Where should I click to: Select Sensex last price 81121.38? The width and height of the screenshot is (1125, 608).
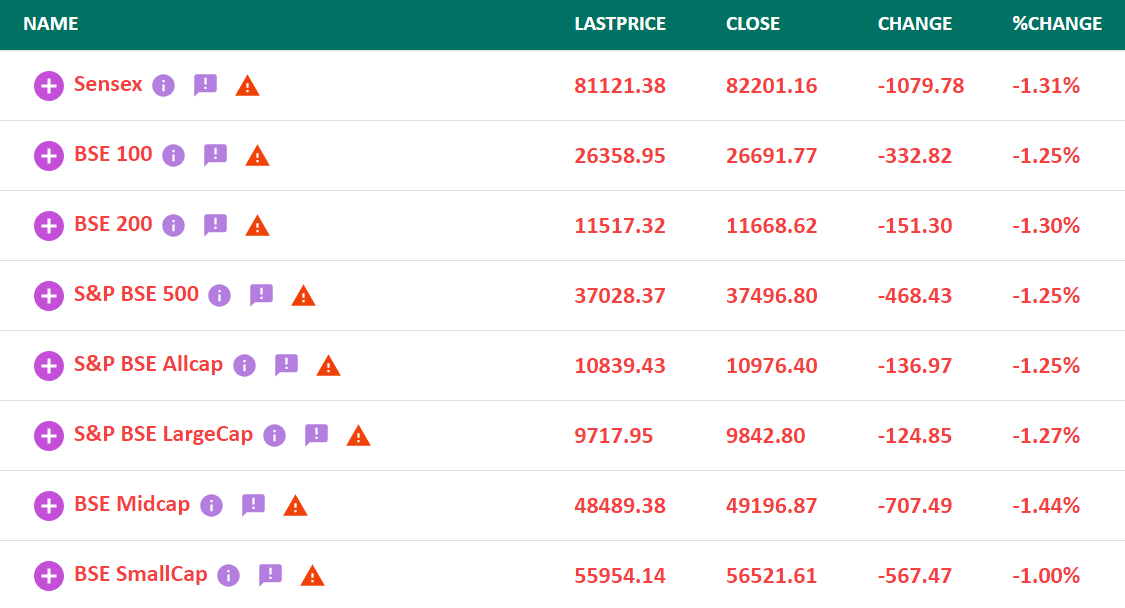coord(620,86)
